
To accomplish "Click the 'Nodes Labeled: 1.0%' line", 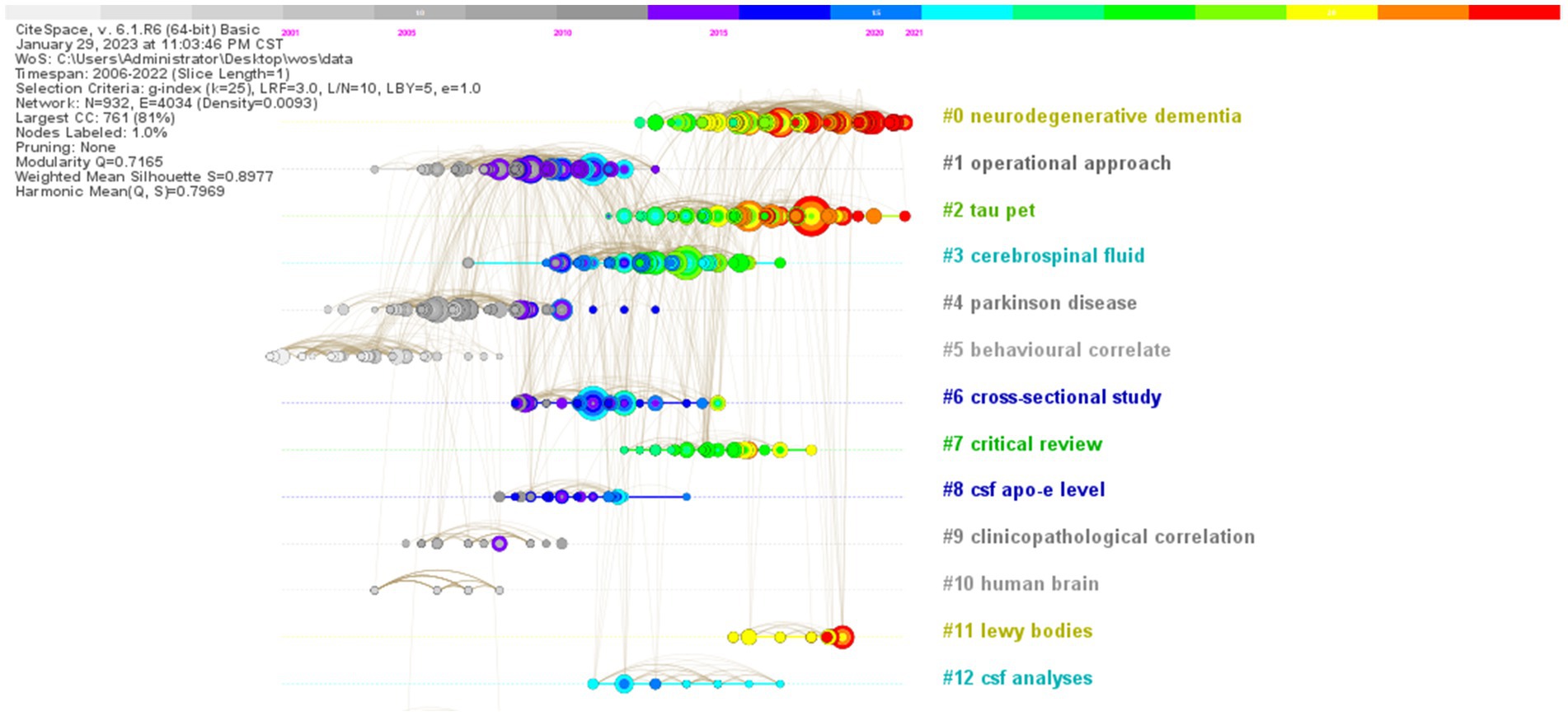I will click(x=91, y=133).
